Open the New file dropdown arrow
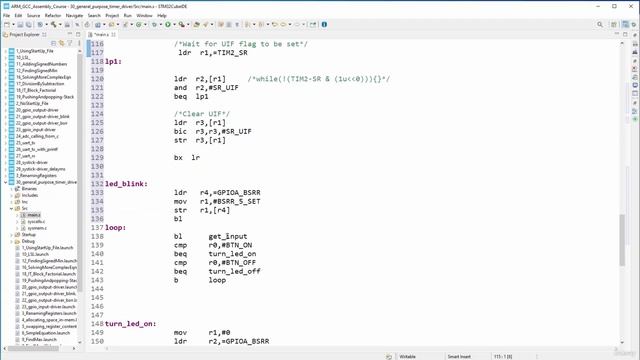 tap(13, 24)
